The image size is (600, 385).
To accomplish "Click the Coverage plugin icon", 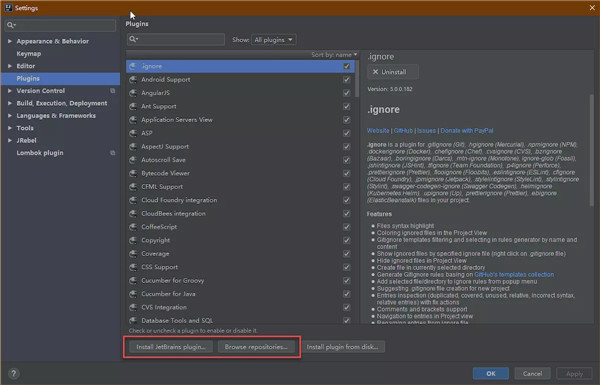I will pyautogui.click(x=133, y=254).
